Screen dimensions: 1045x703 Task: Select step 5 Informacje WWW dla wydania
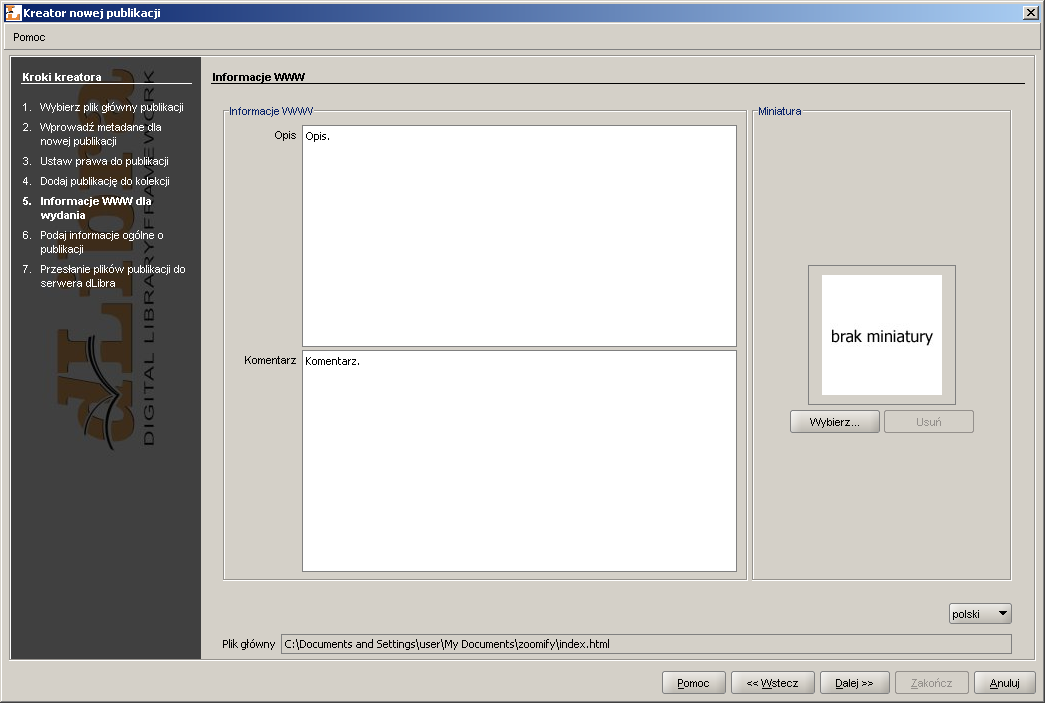tap(87, 208)
